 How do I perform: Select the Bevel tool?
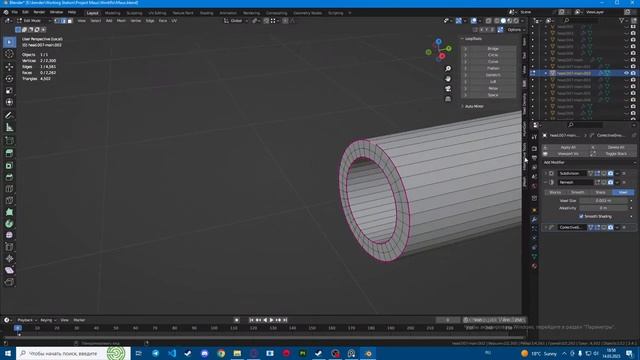[9, 177]
